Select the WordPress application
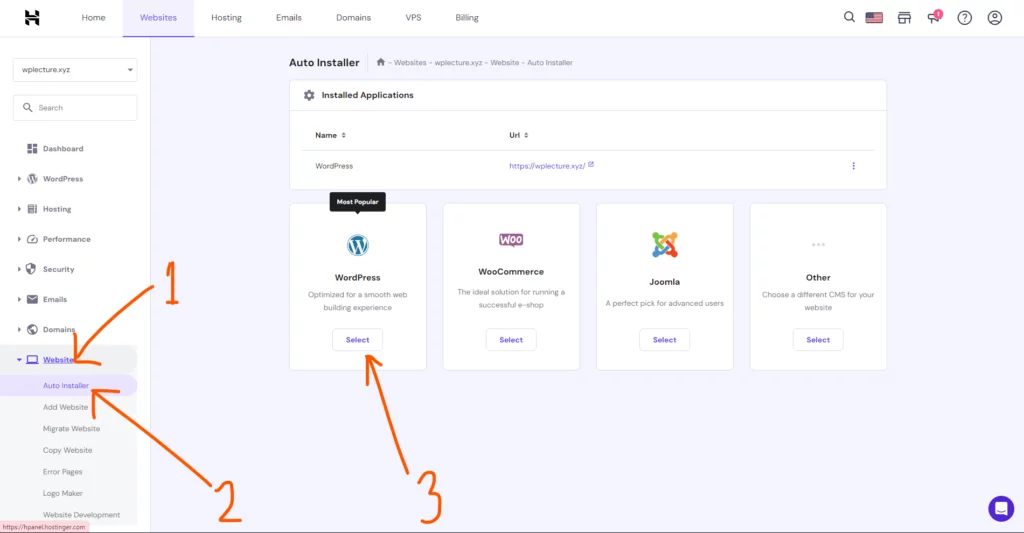This screenshot has width=1024, height=533. click(x=357, y=340)
